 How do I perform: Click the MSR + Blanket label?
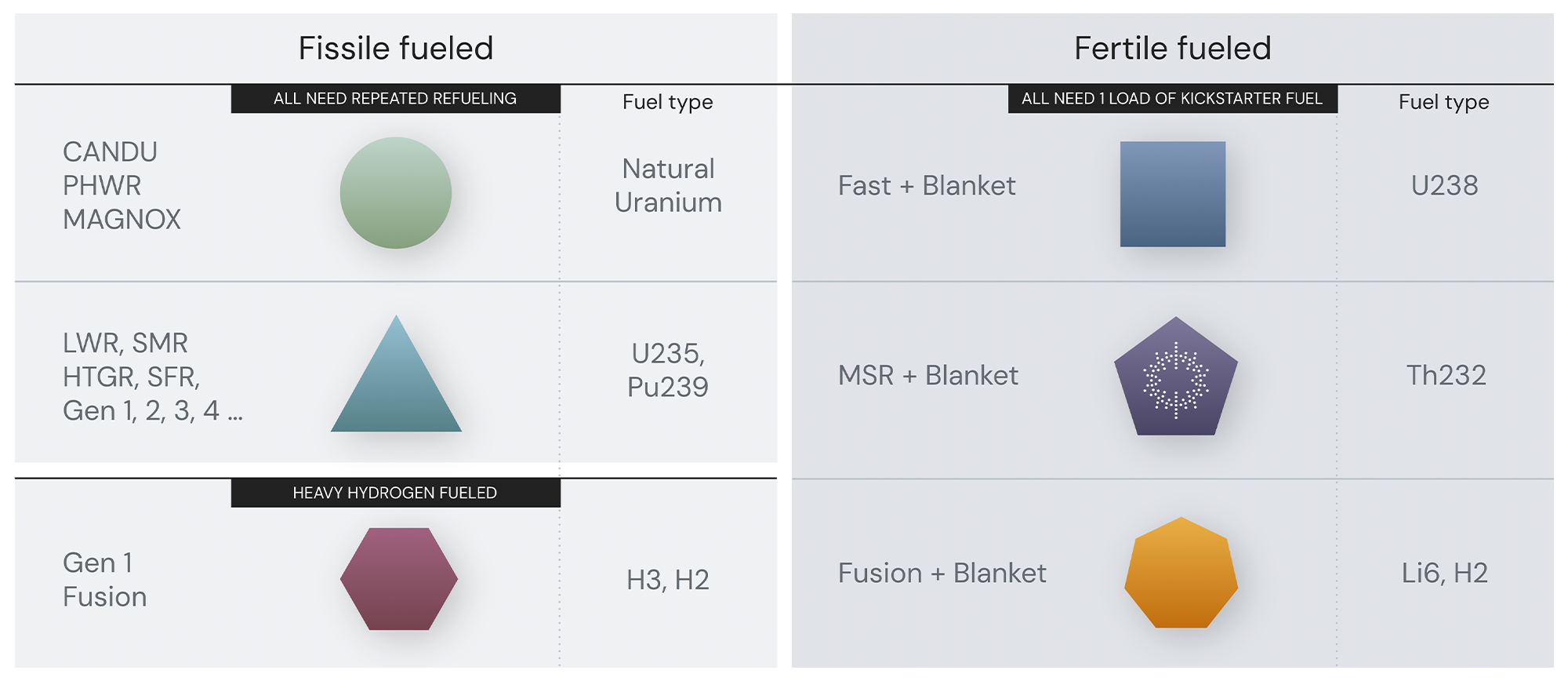(x=928, y=375)
